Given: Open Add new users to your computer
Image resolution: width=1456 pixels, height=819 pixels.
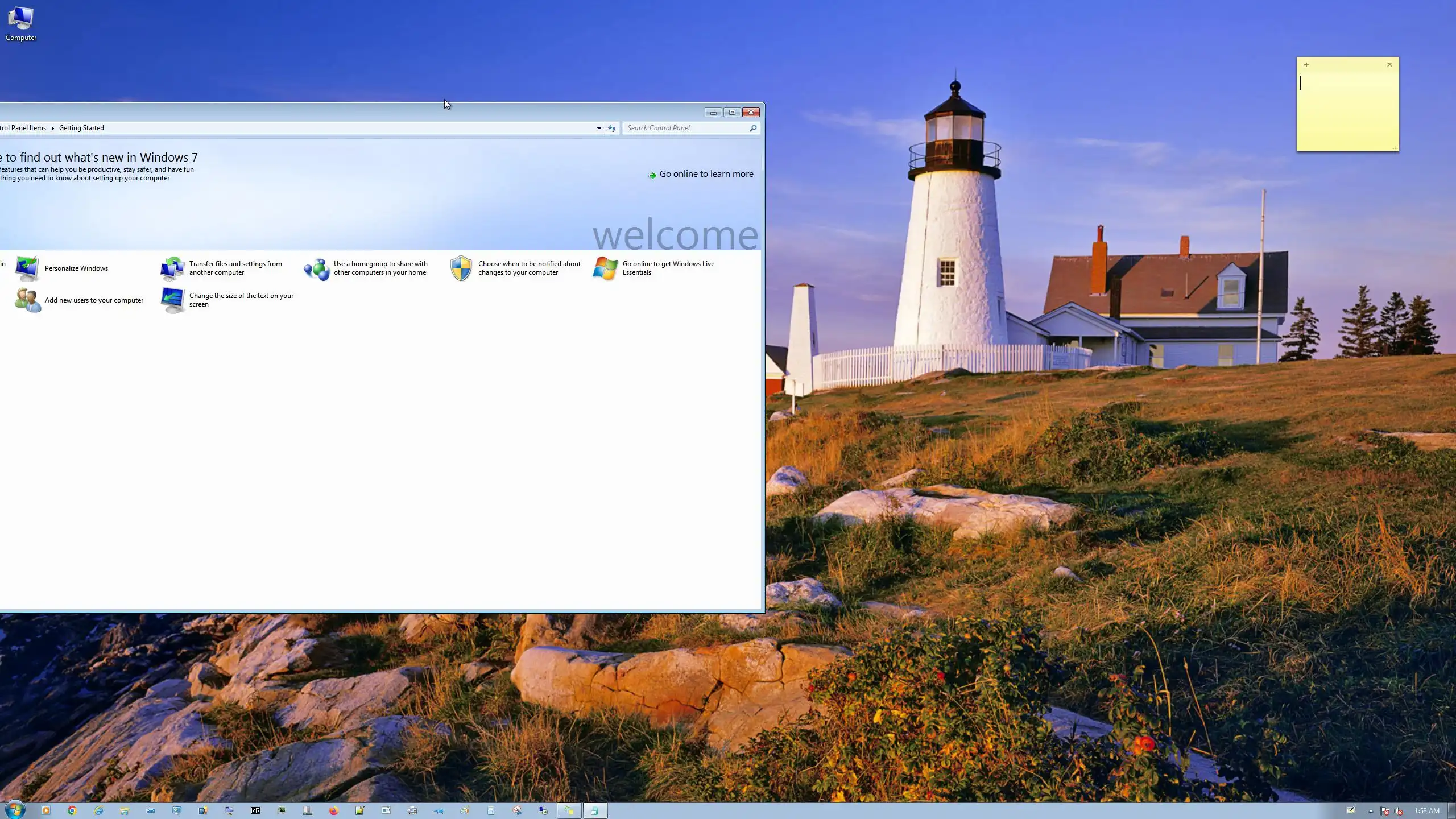Looking at the screenshot, I should [94, 300].
